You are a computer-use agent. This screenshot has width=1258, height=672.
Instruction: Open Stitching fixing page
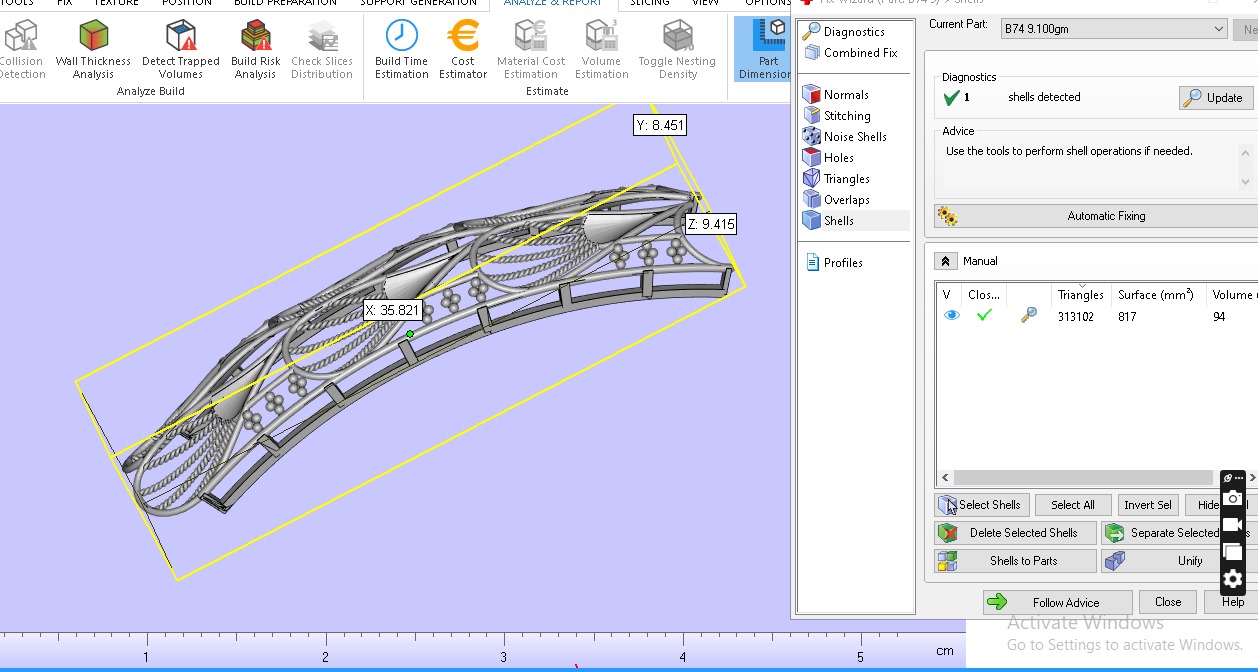(x=837, y=116)
